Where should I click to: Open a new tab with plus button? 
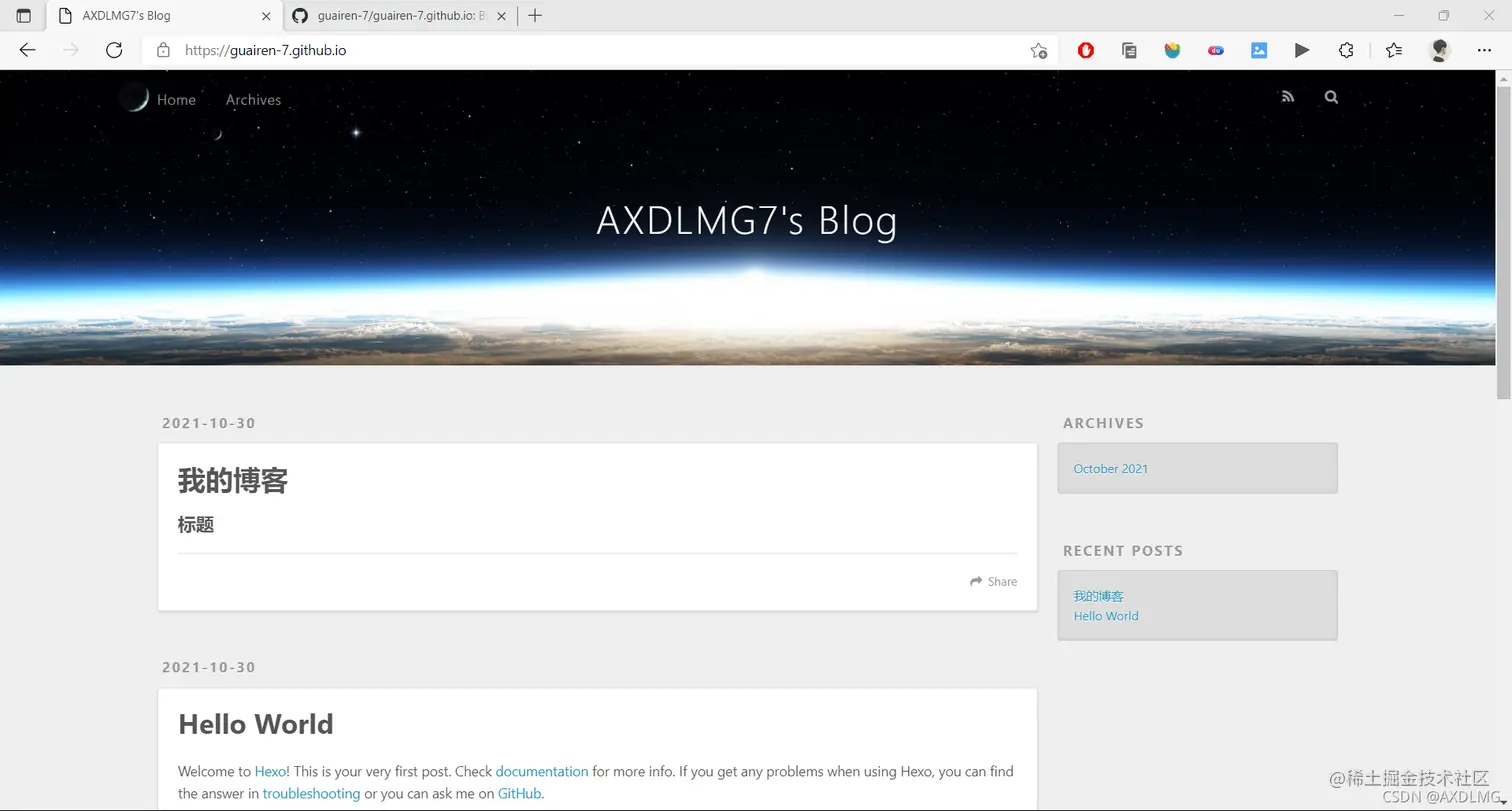coord(535,16)
